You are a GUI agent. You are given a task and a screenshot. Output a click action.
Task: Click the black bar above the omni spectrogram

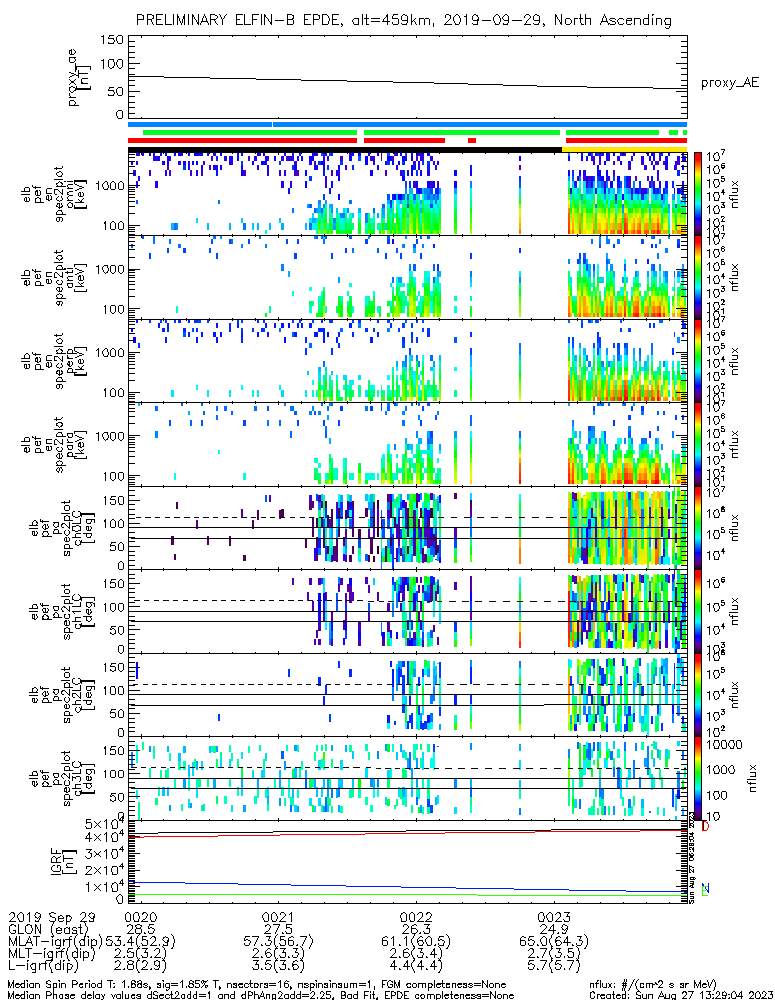(345, 149)
